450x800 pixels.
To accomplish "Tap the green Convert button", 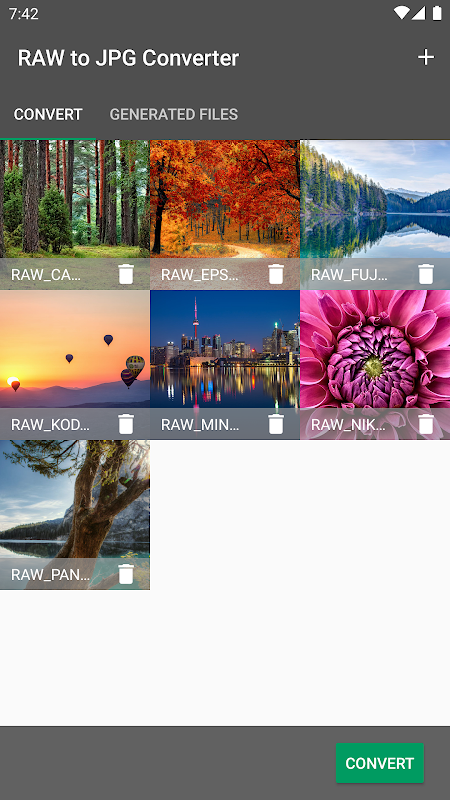I will click(x=380, y=763).
